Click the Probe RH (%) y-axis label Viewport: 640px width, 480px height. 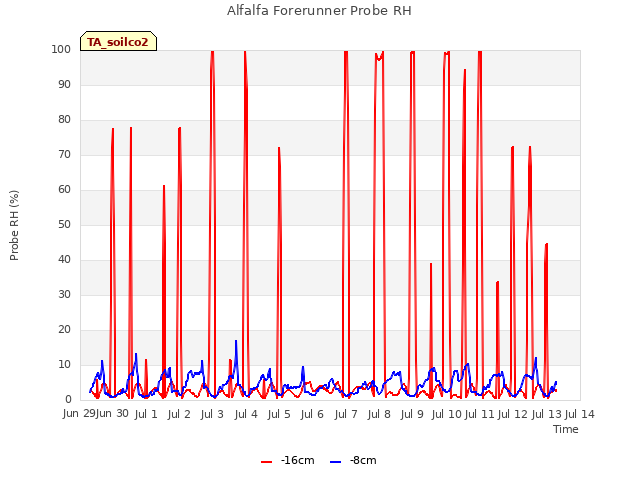(14, 225)
